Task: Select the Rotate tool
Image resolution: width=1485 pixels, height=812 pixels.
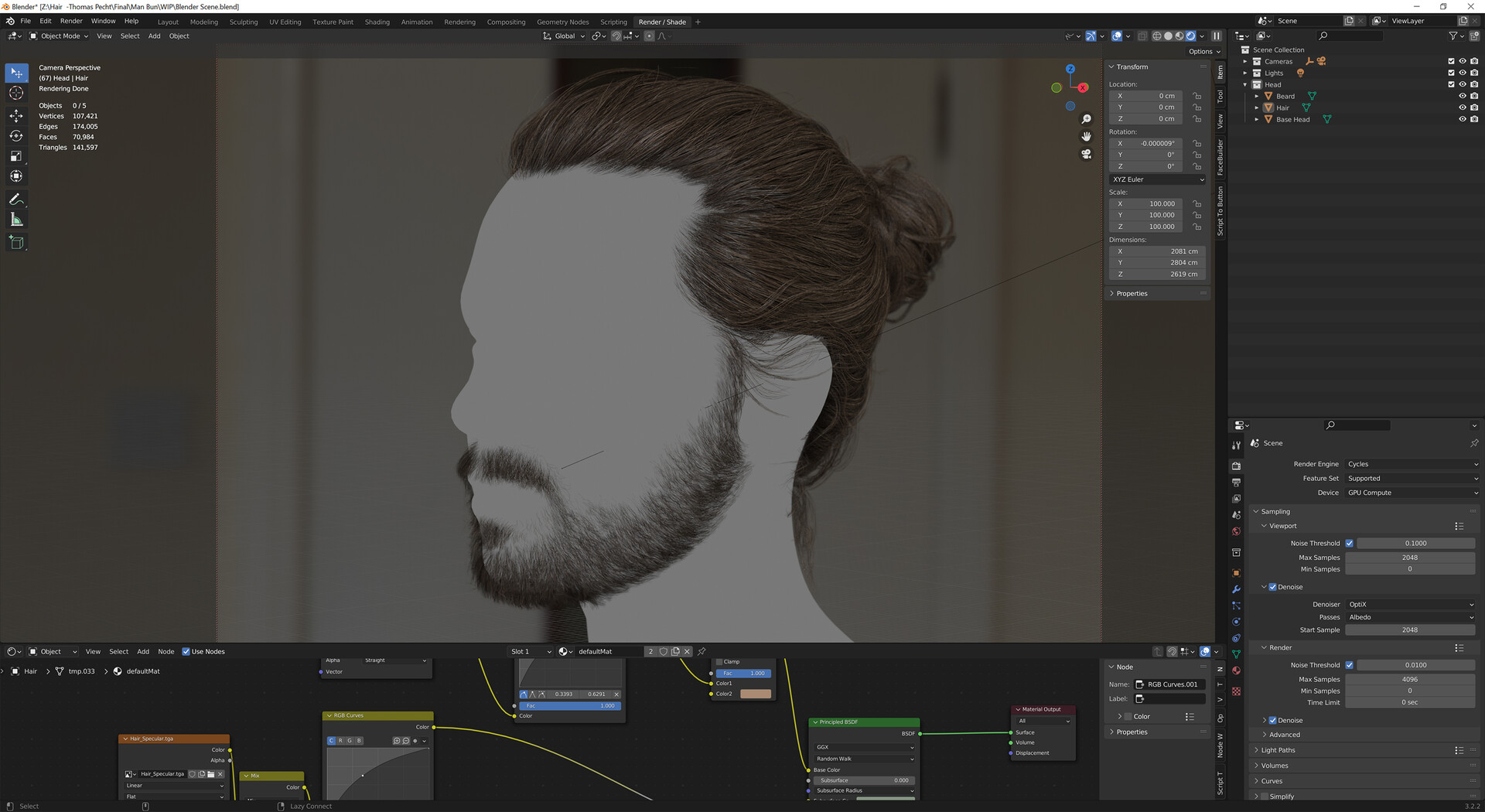Action: coord(16,136)
